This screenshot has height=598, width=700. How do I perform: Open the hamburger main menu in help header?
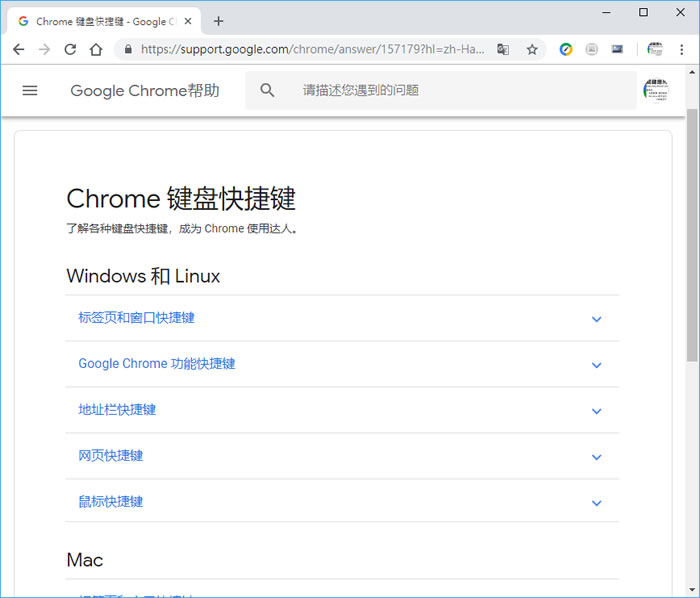coord(30,90)
